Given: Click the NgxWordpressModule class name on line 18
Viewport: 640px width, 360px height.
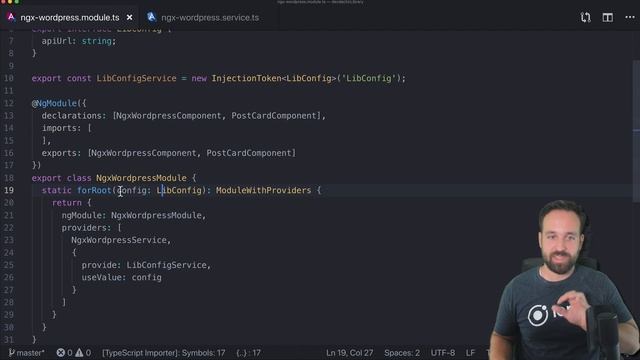Looking at the screenshot, I should [141, 178].
